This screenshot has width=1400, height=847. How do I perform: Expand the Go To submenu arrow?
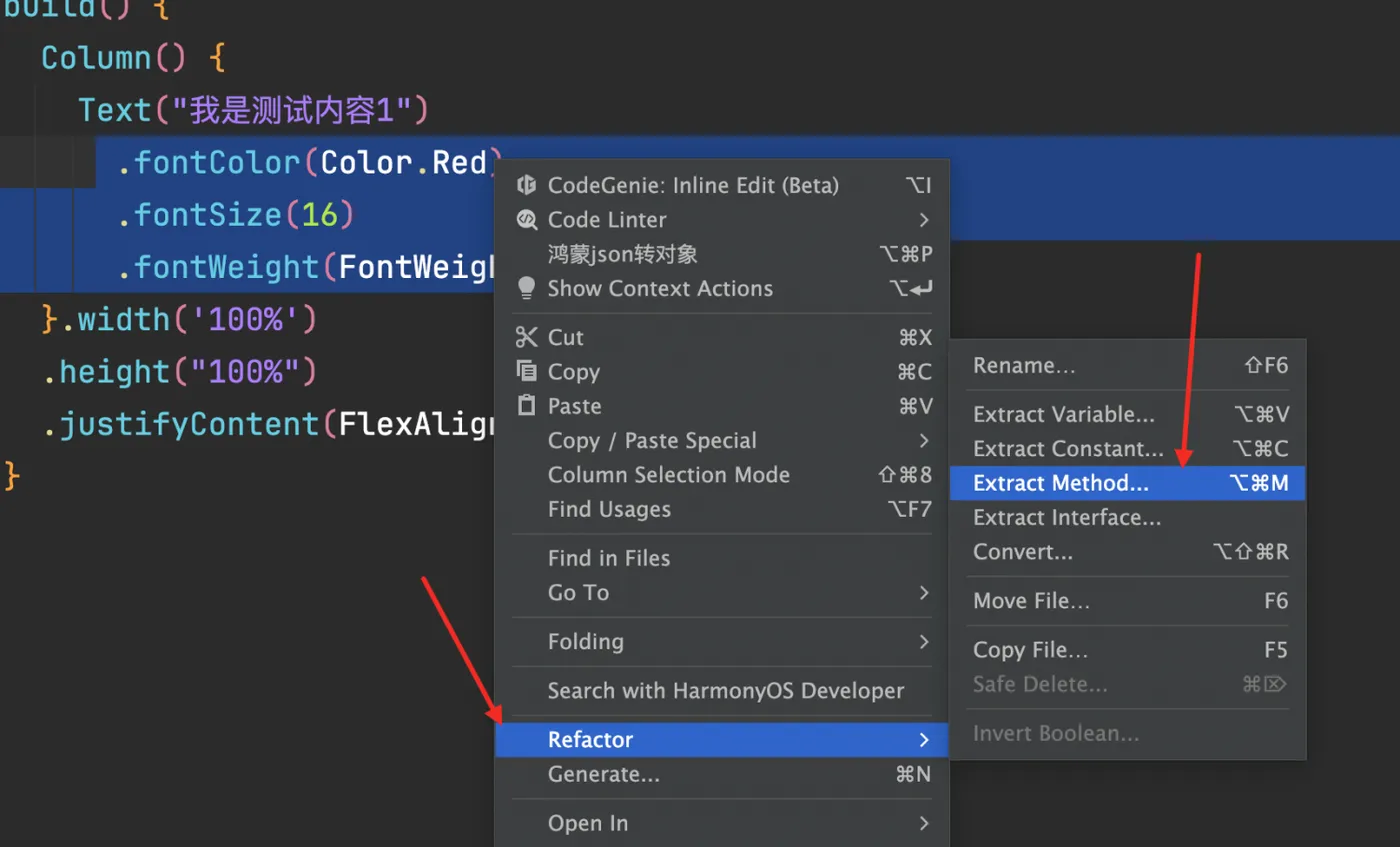[924, 592]
